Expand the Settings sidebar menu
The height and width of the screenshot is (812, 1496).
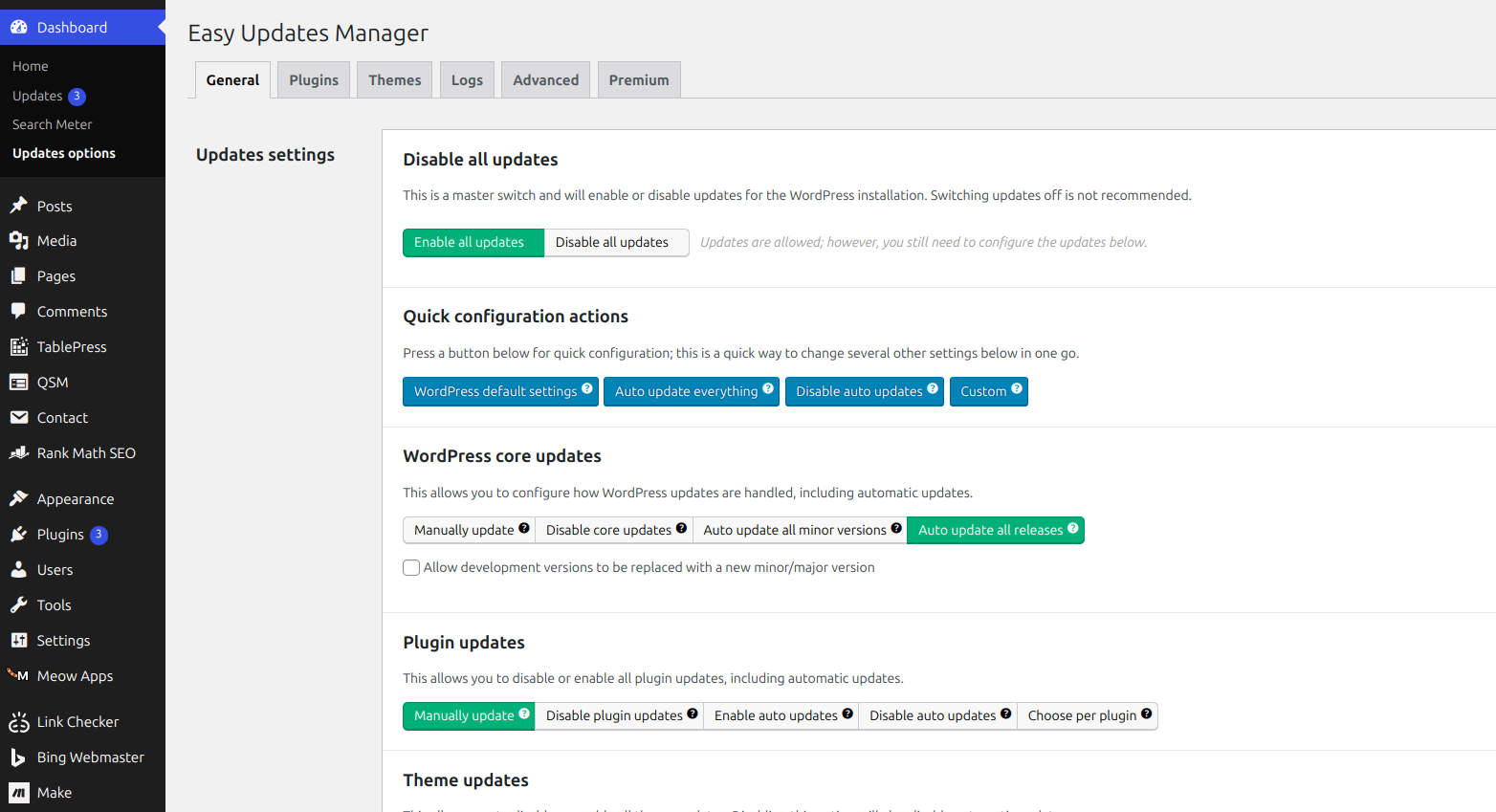(x=63, y=641)
